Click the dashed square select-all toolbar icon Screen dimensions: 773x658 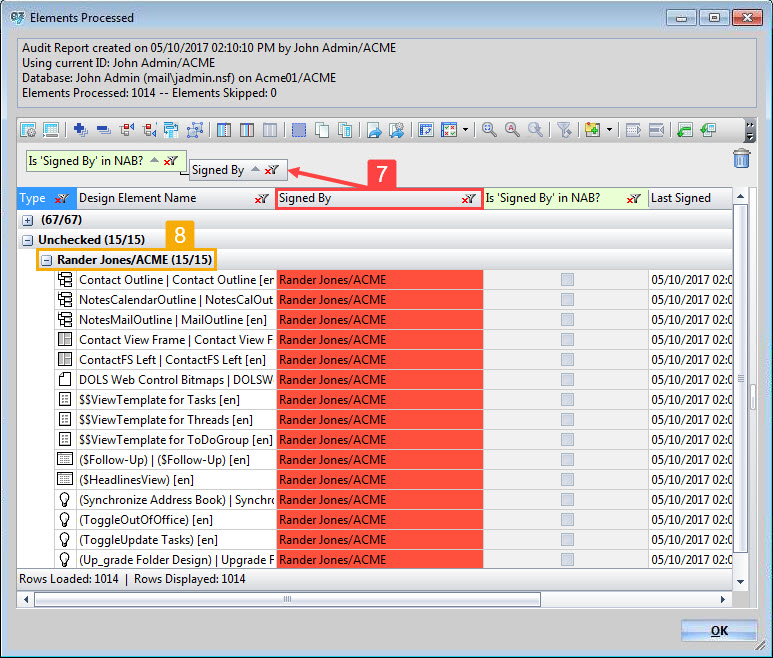pos(299,130)
